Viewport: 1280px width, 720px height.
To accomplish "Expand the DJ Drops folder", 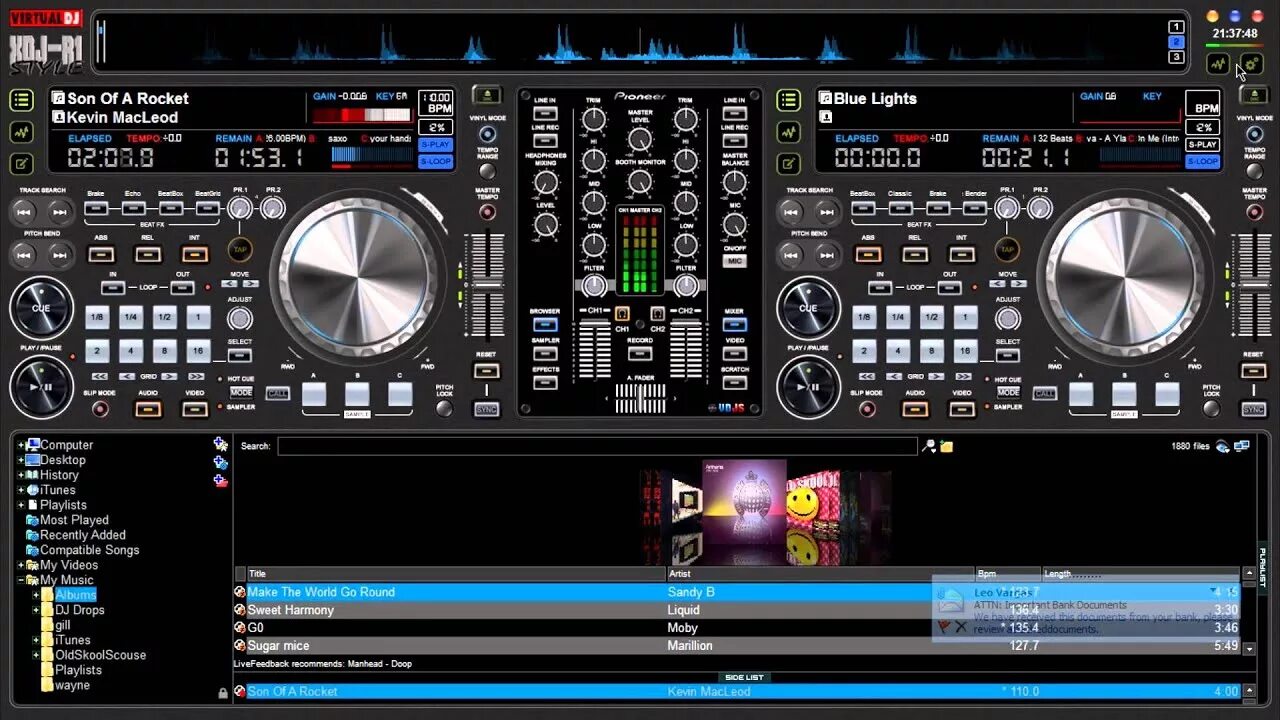I will click(x=36, y=610).
